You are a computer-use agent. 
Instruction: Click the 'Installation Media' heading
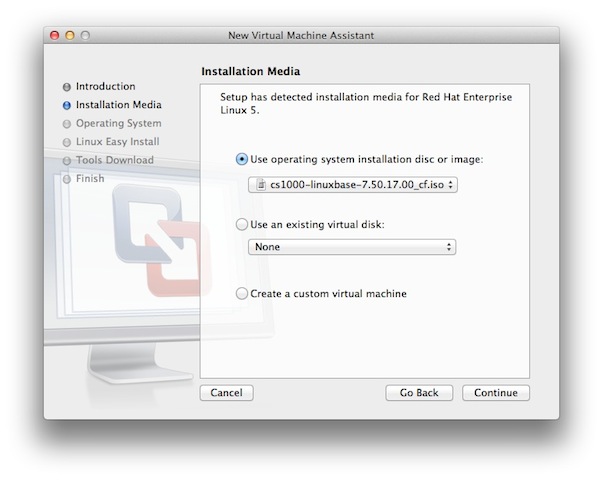(x=250, y=72)
